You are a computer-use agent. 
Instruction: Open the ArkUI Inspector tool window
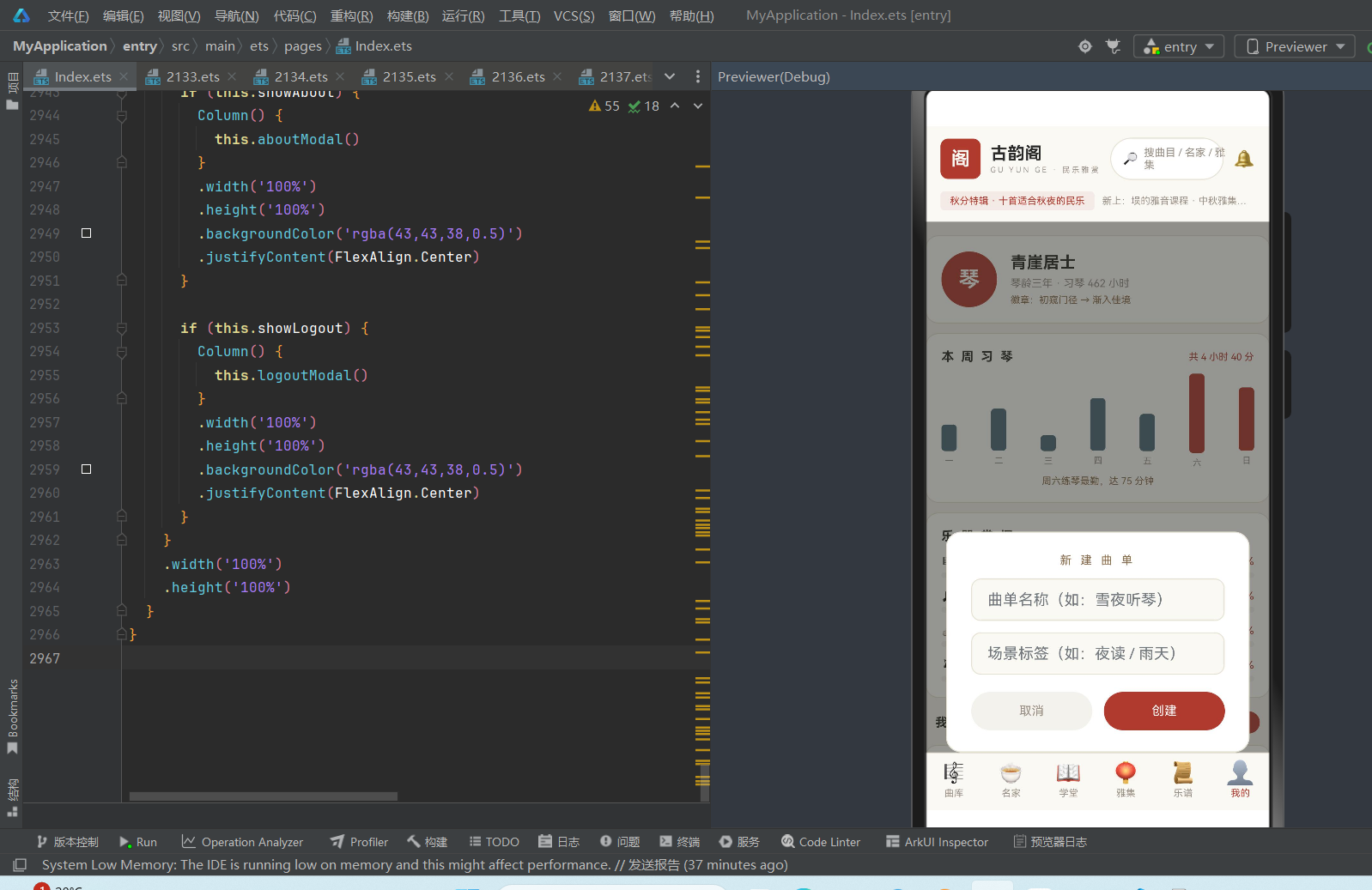click(x=938, y=842)
